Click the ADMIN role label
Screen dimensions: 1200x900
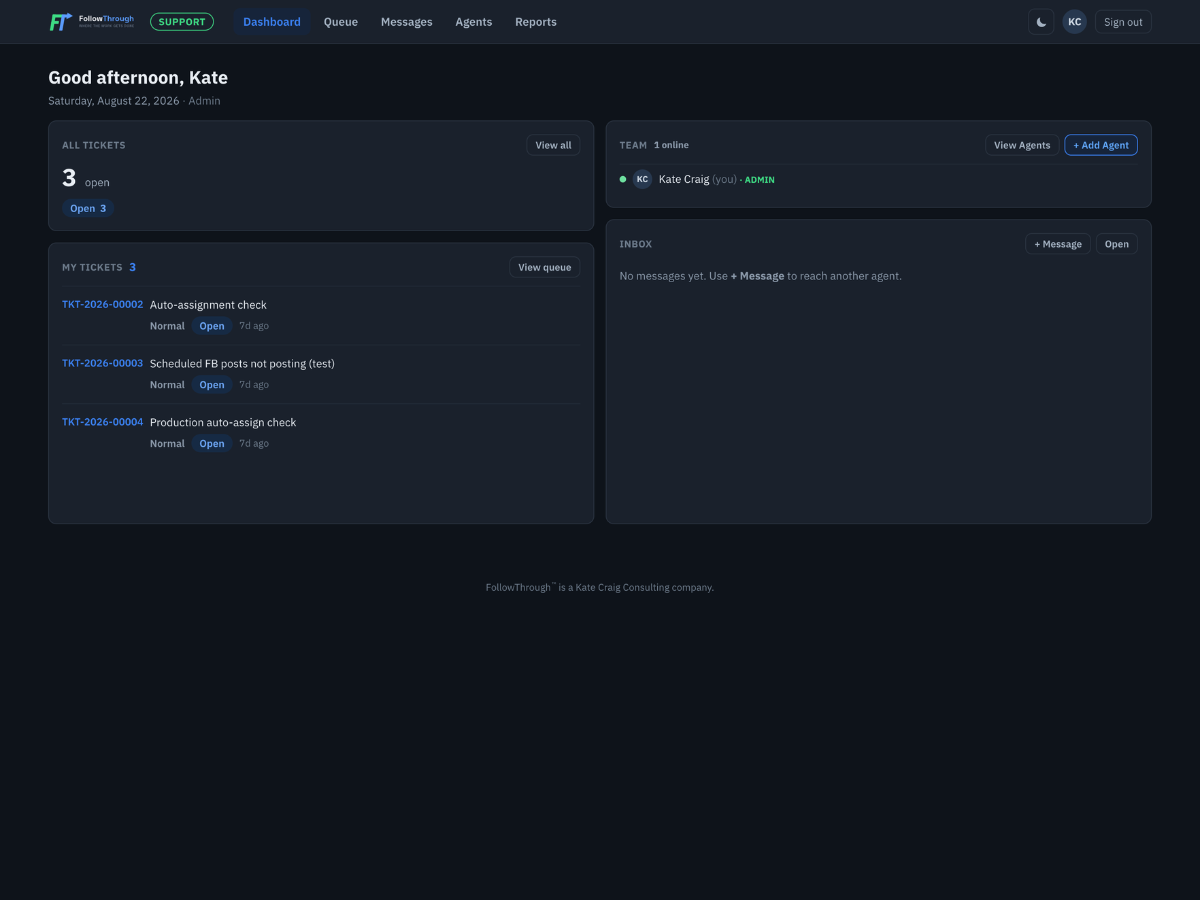click(759, 180)
